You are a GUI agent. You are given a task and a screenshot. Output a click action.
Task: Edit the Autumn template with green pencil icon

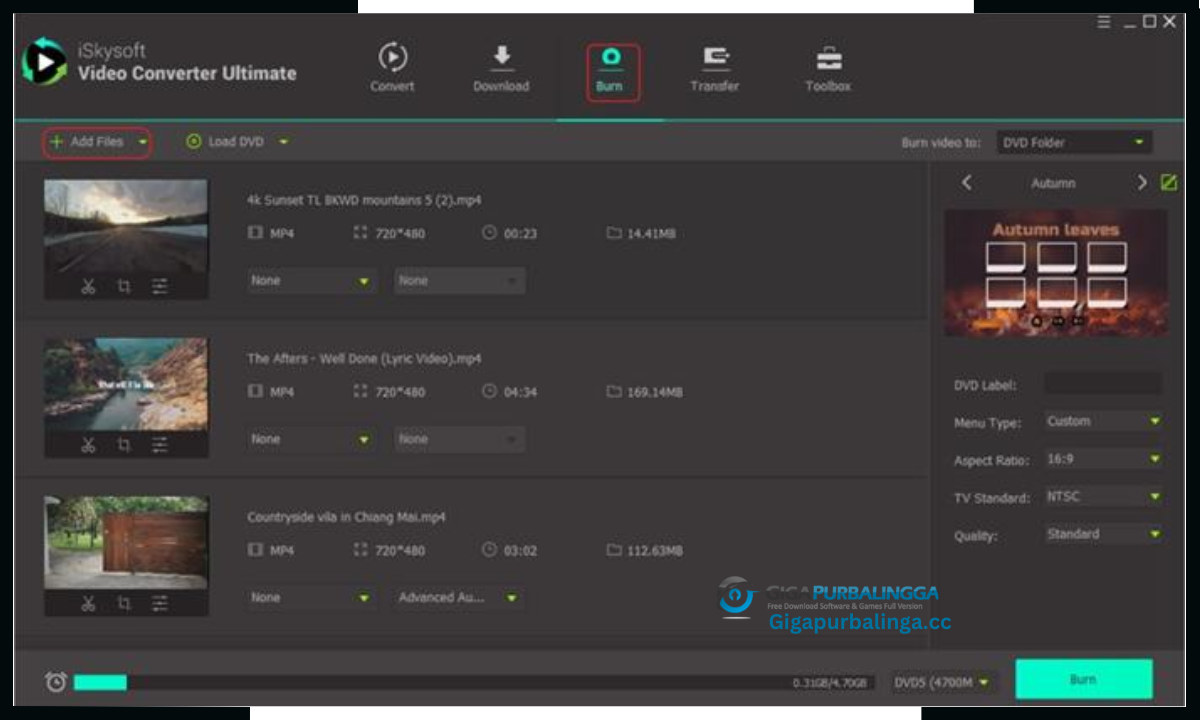click(x=1168, y=182)
